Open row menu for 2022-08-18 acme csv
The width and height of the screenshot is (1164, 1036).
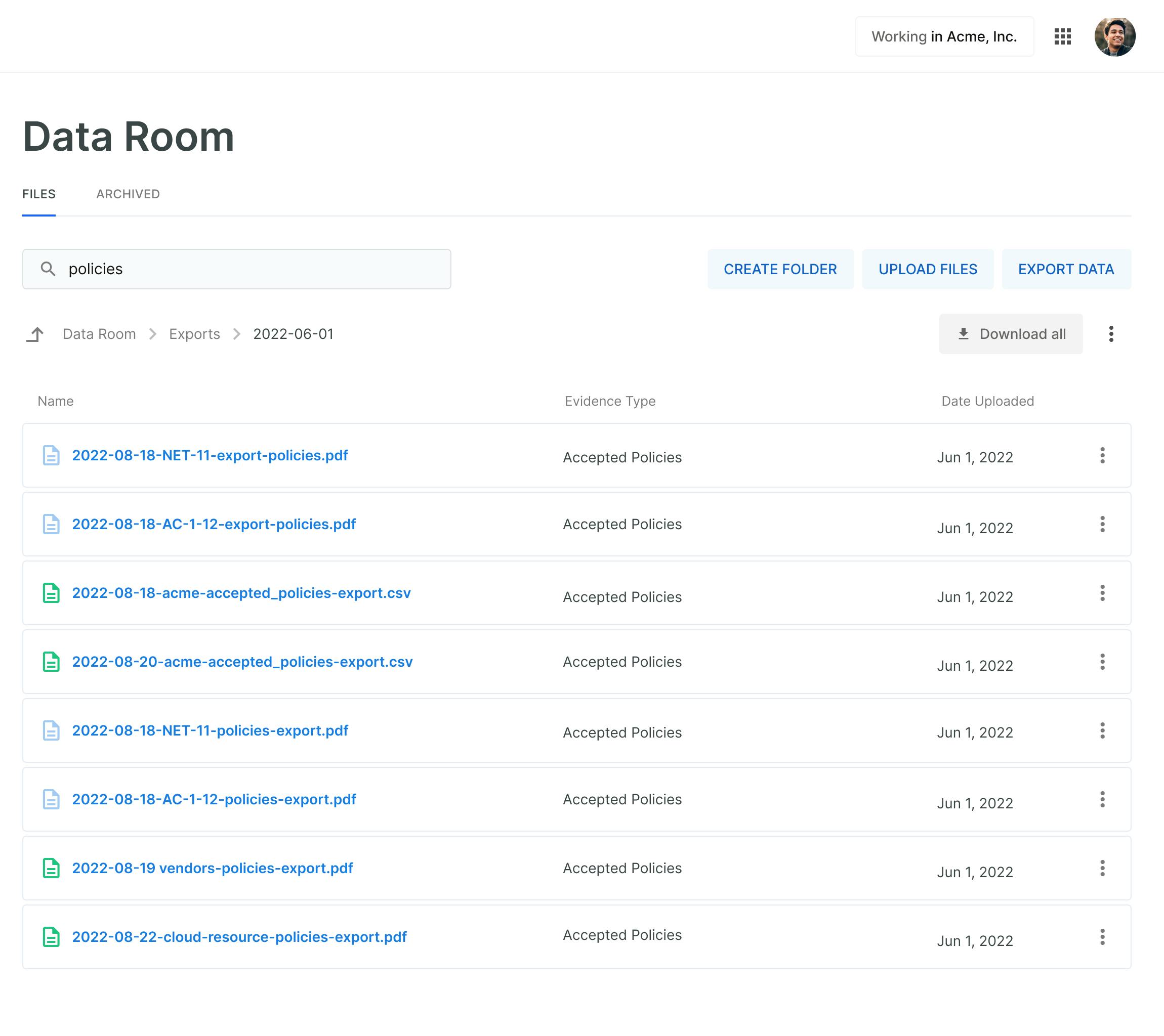click(x=1102, y=593)
